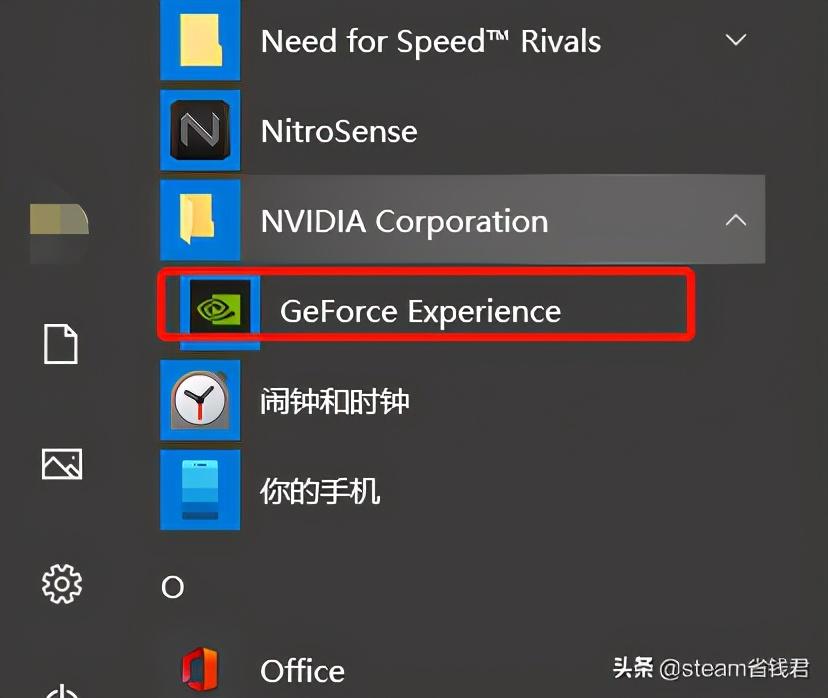Select the NVIDIA Corporation folder label
This screenshot has width=828, height=698.
404,221
